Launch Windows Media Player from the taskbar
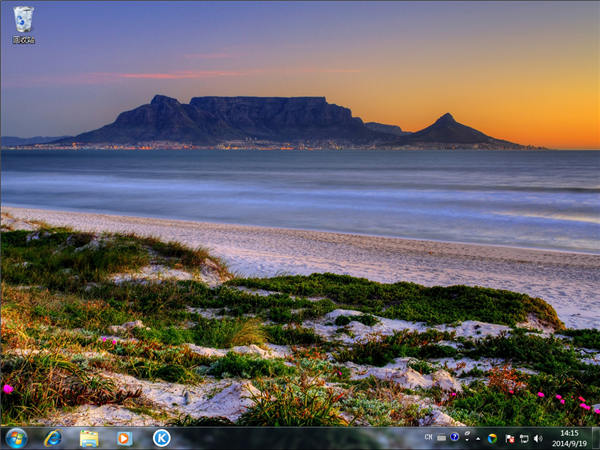600x450 pixels. [125, 438]
